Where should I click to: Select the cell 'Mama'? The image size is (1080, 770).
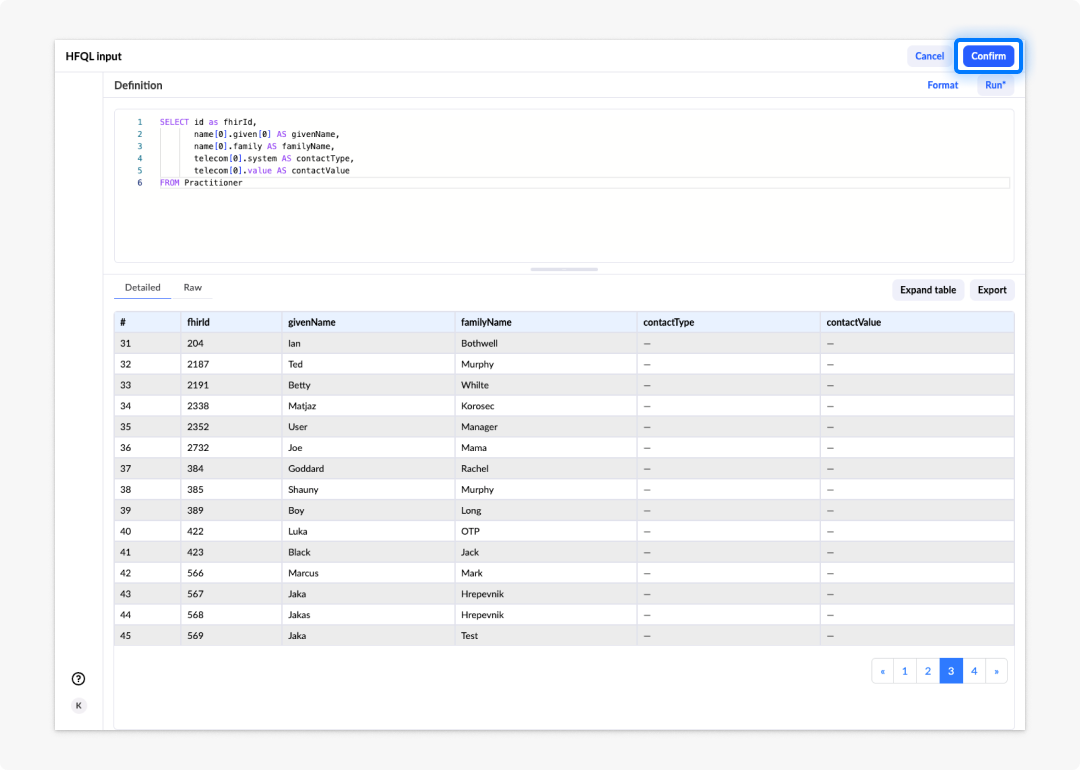[x=546, y=448]
